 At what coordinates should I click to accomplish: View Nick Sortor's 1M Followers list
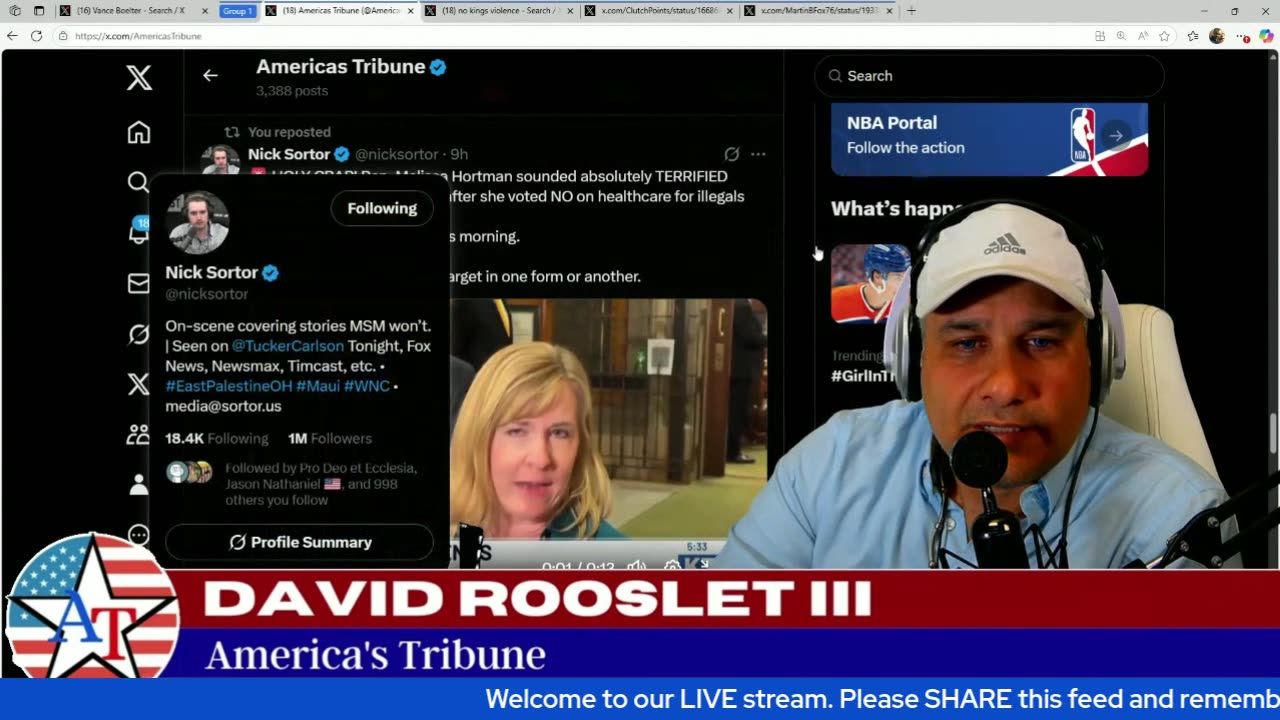coord(330,438)
